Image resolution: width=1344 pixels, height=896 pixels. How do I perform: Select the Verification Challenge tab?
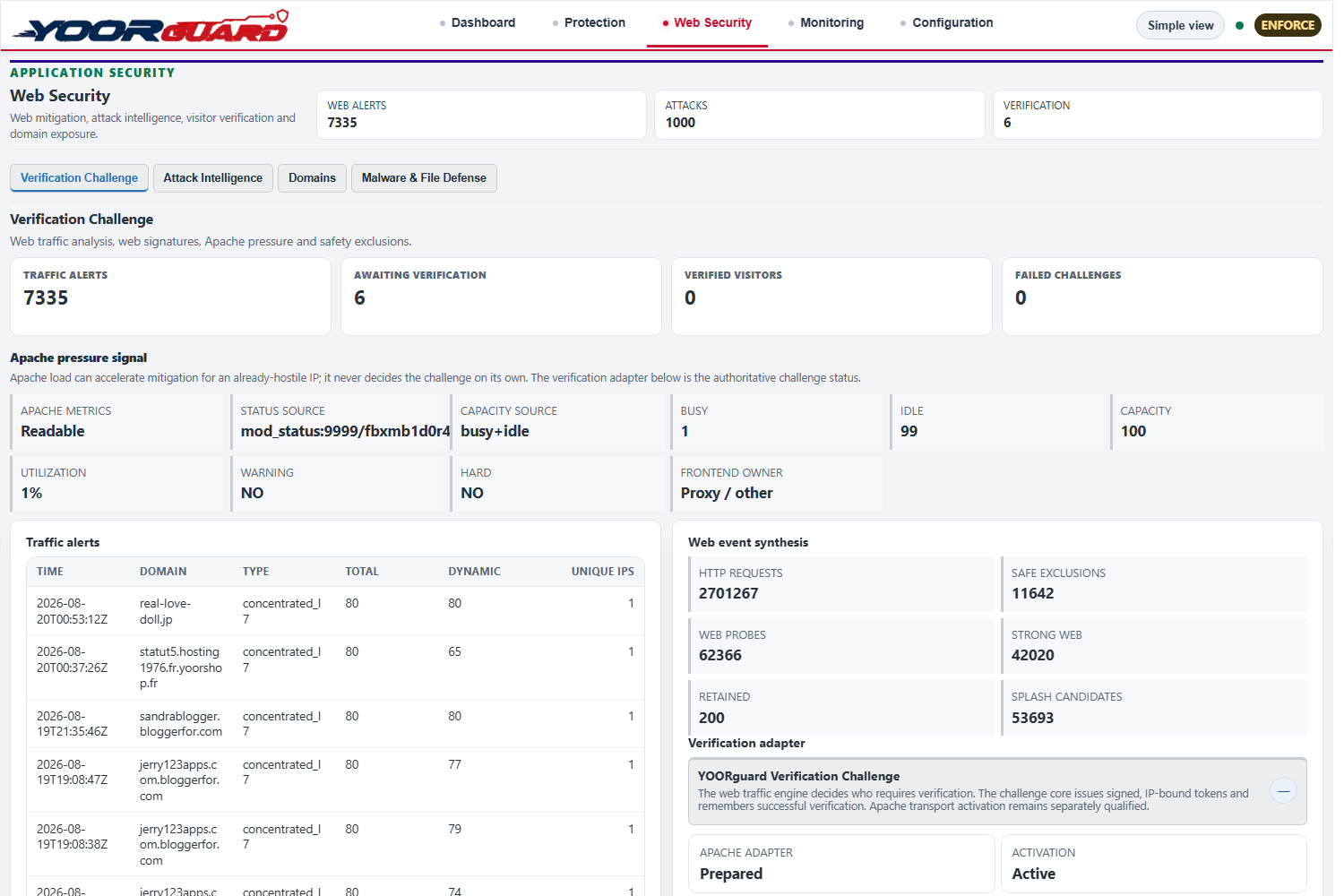click(79, 178)
